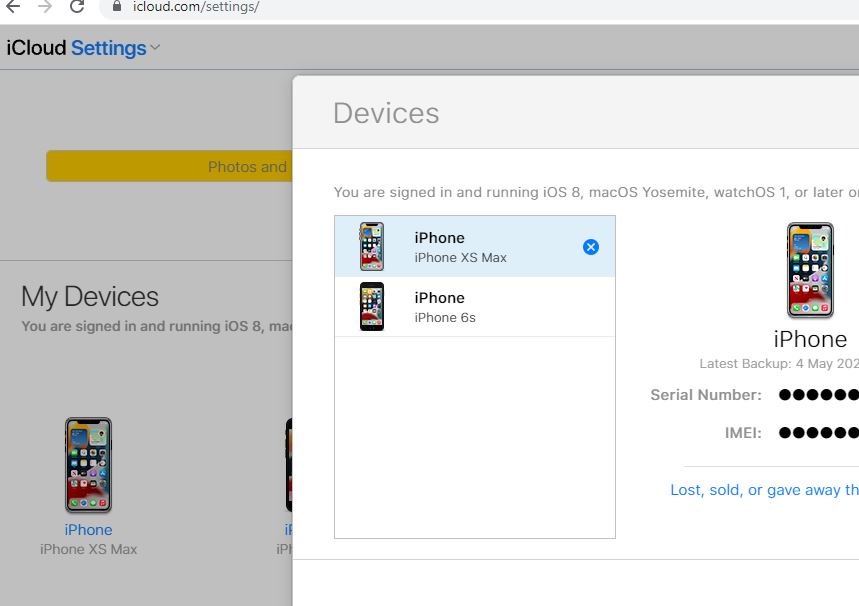Select the iPhone XS Max row
This screenshot has height=606, width=859.
(x=475, y=247)
